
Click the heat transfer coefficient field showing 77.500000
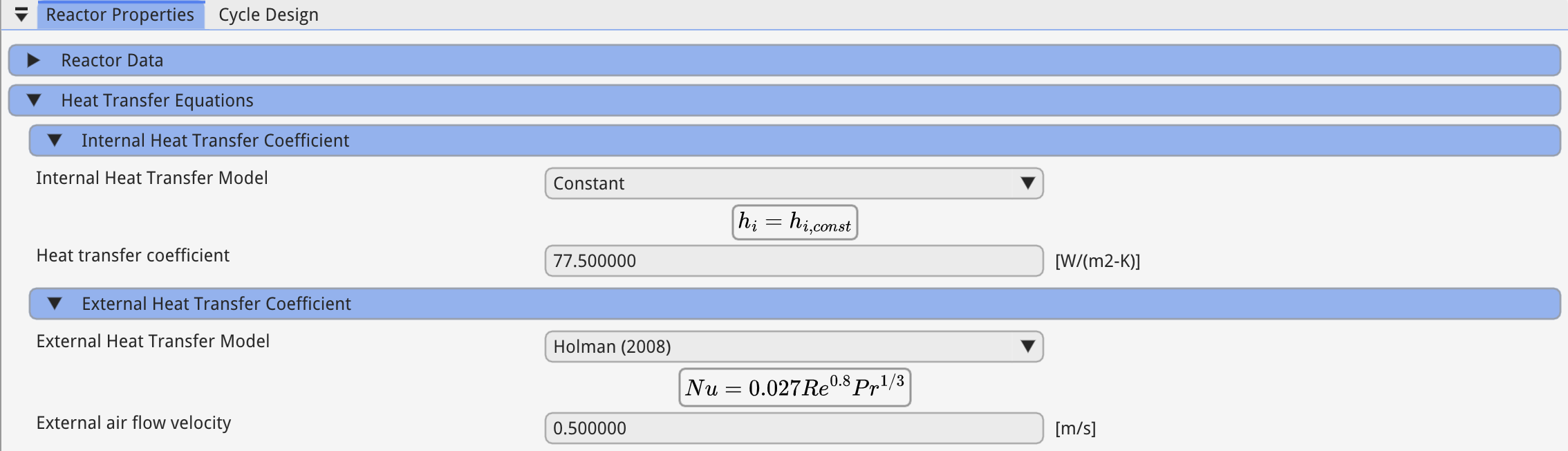(x=793, y=261)
